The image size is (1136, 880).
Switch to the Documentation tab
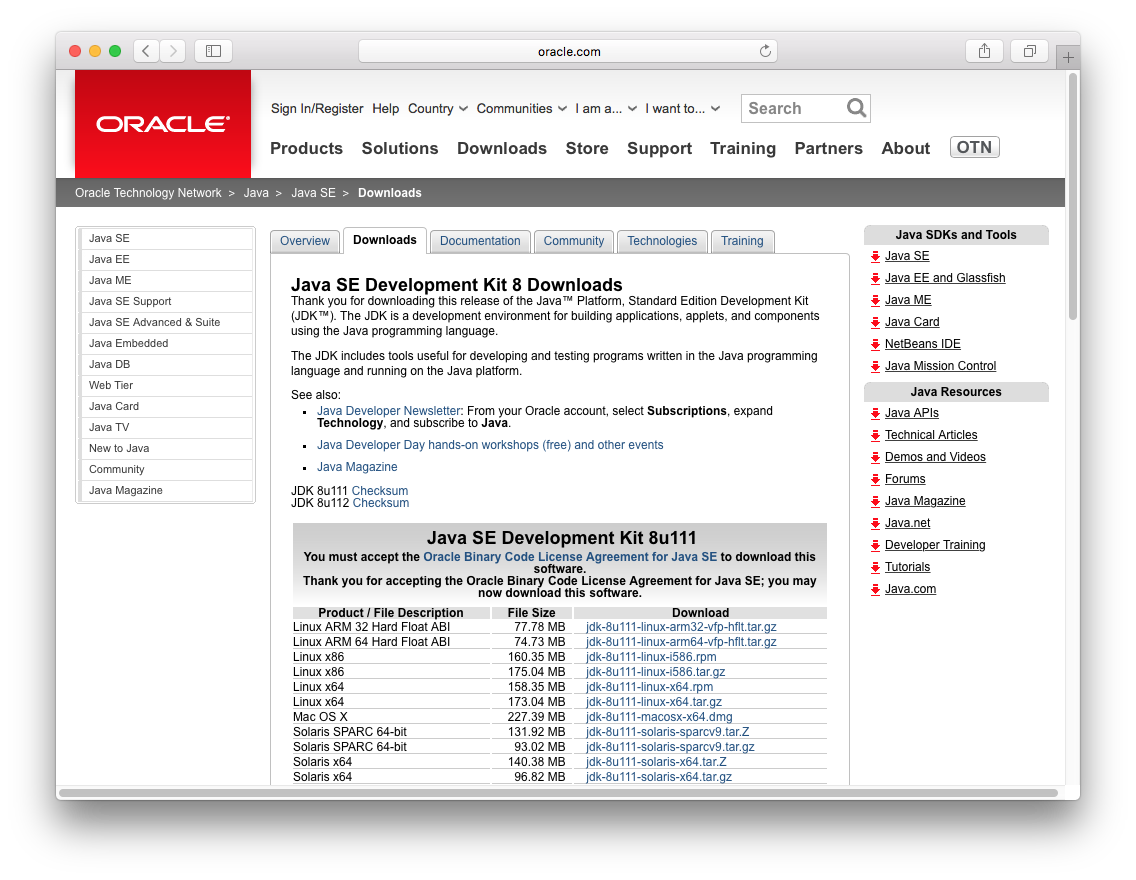pyautogui.click(x=480, y=241)
